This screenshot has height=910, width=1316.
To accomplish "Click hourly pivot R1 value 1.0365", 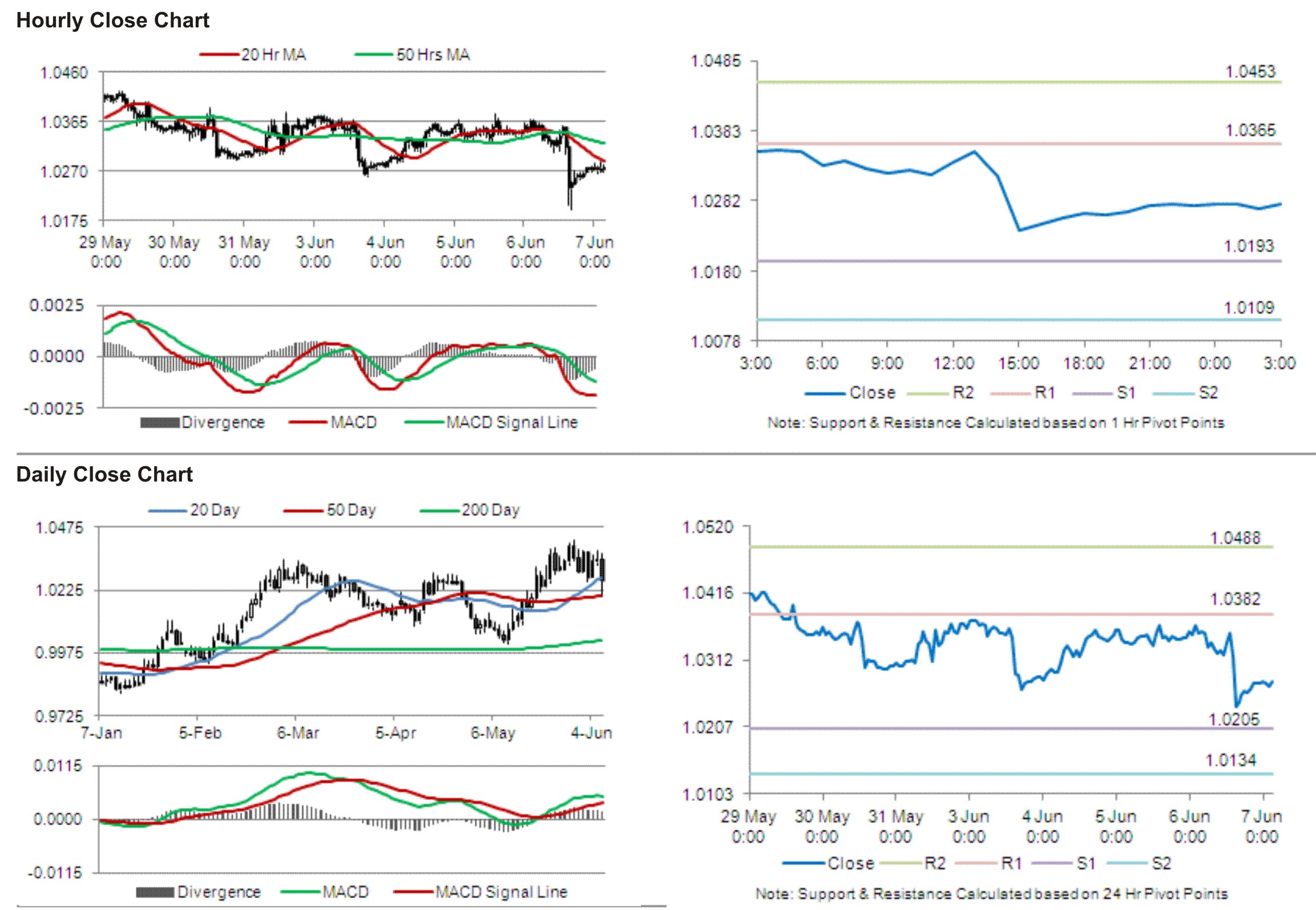I will [x=1250, y=131].
